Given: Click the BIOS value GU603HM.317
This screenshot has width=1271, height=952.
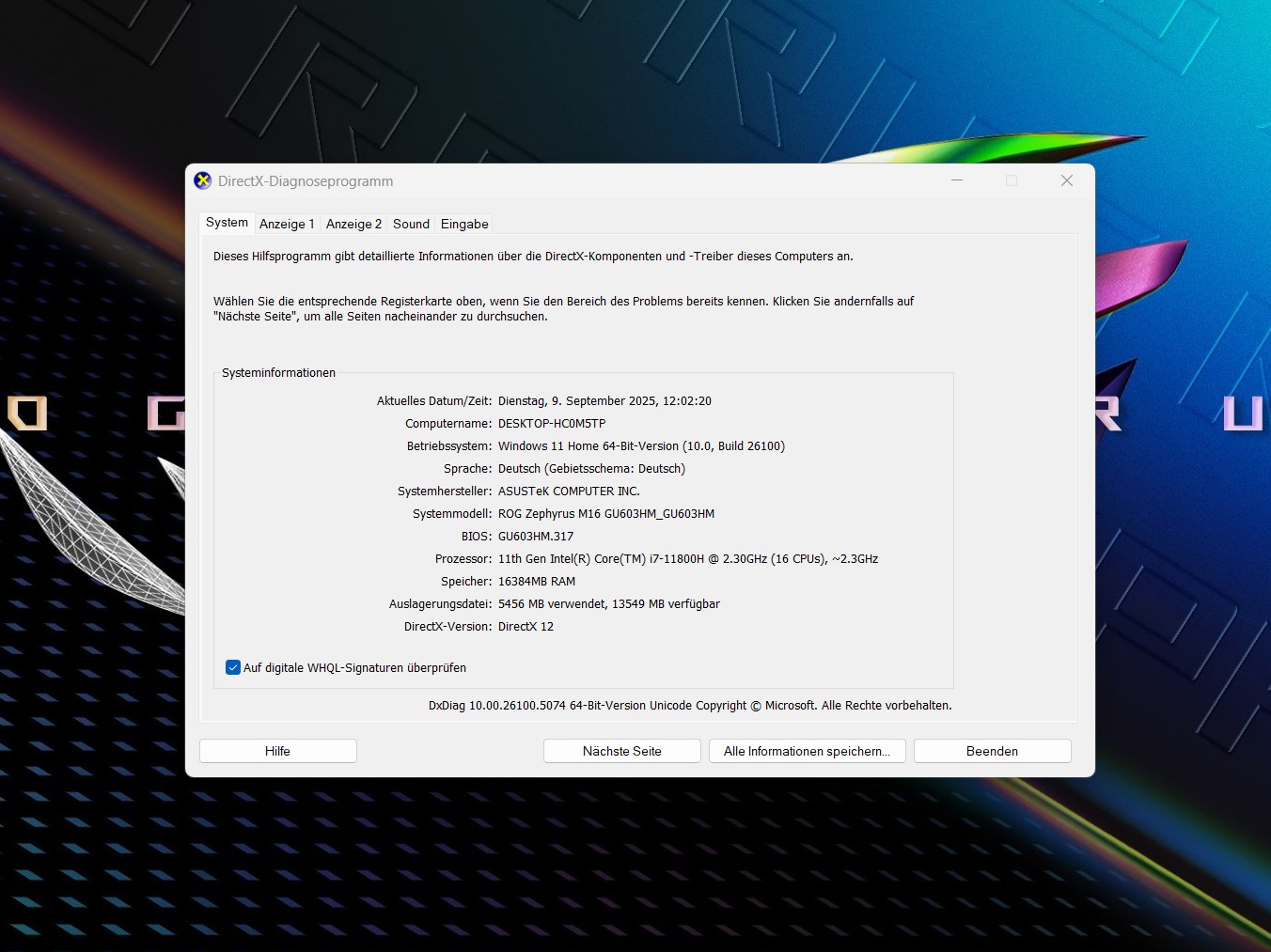Looking at the screenshot, I should [x=536, y=537].
